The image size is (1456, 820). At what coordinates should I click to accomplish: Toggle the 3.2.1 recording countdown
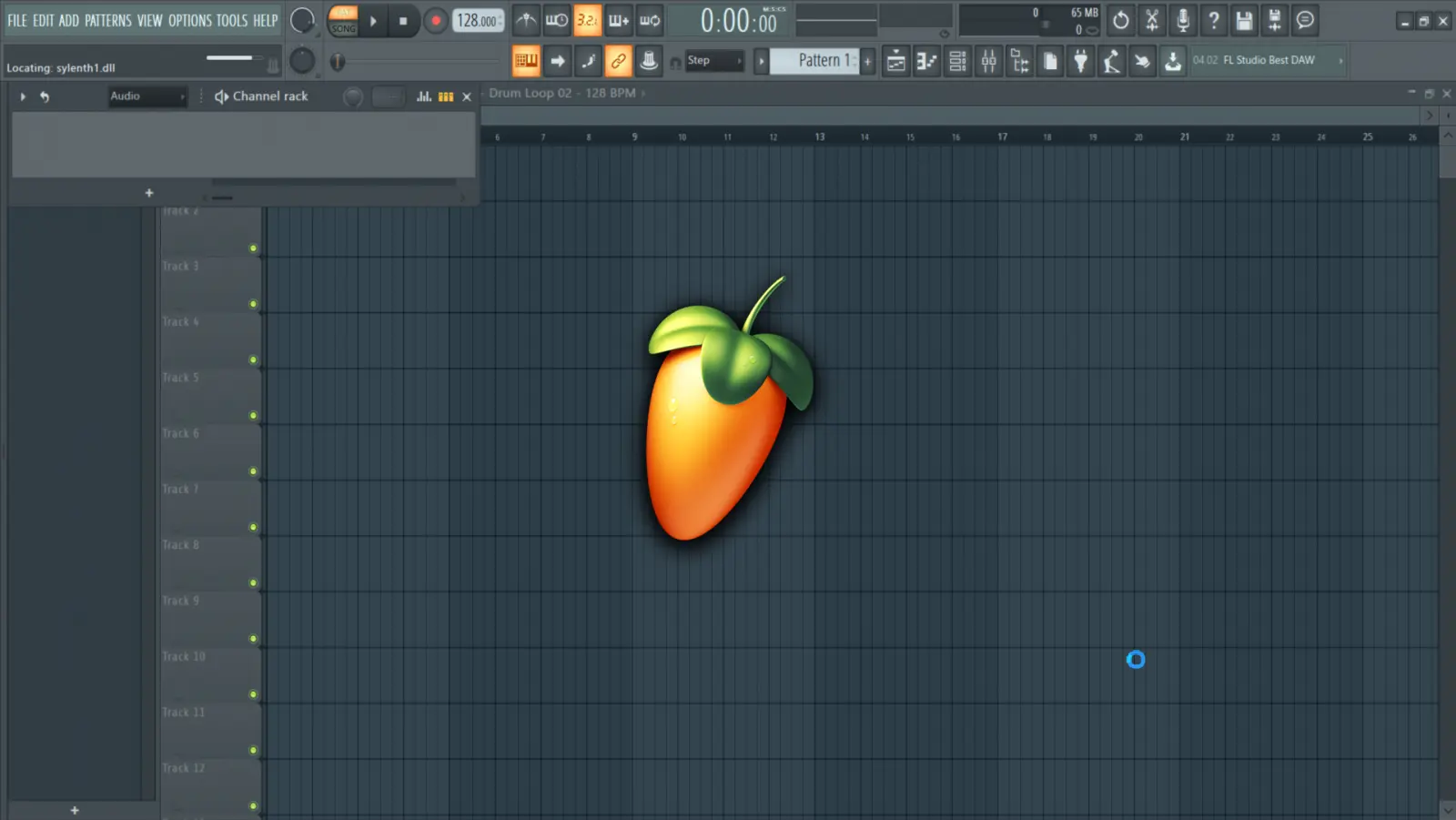(x=588, y=20)
